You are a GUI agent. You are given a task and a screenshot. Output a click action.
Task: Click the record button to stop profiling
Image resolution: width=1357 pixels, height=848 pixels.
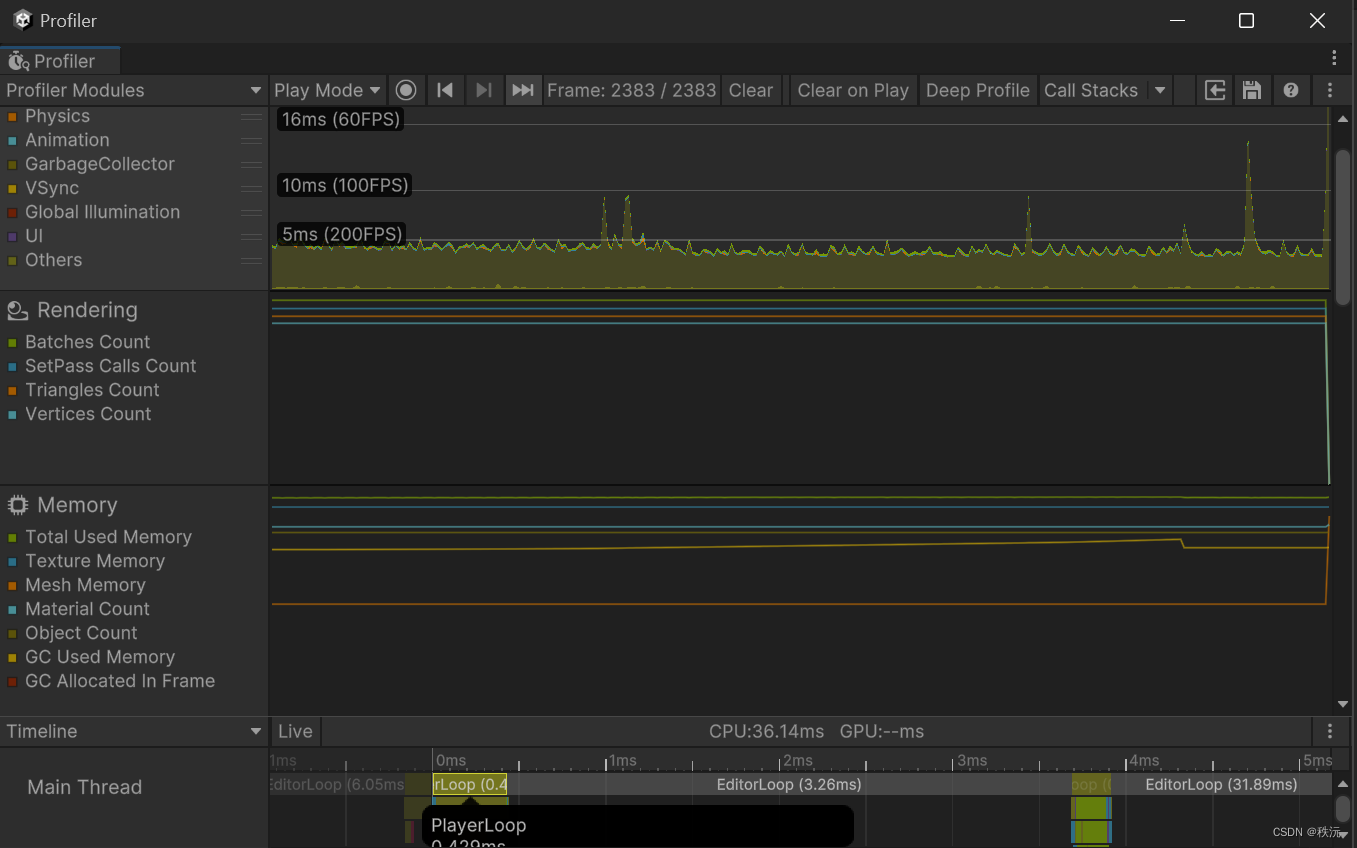[406, 90]
